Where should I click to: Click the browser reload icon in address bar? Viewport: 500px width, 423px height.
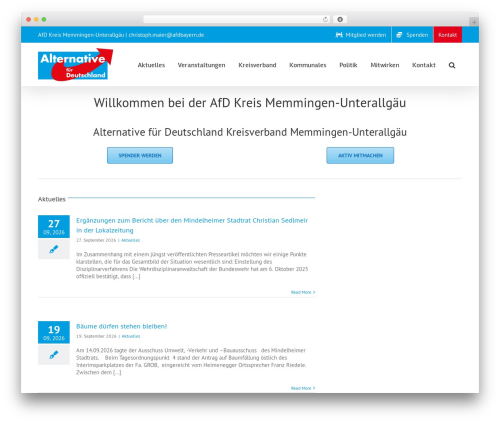325,19
